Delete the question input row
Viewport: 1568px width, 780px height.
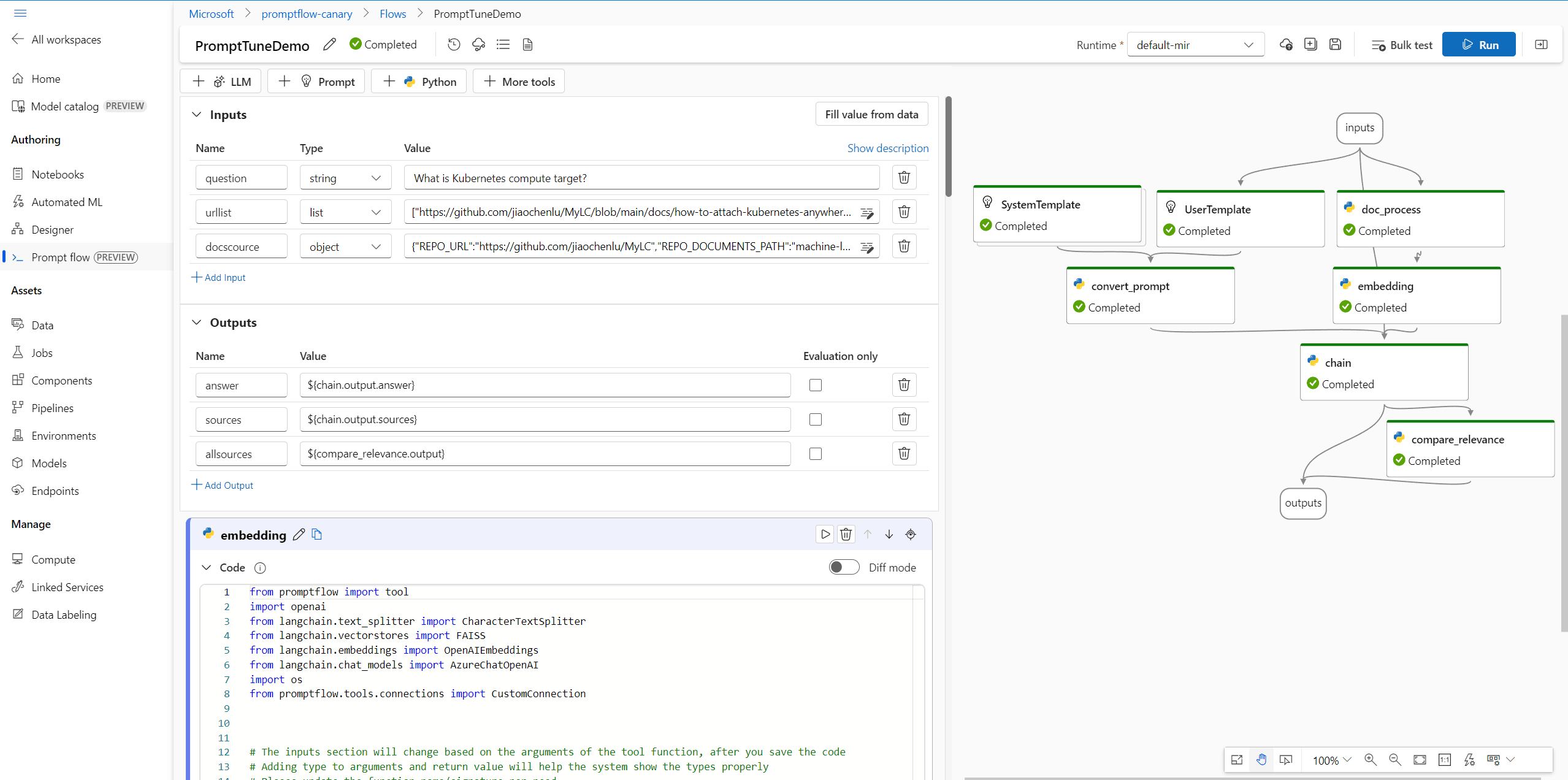coord(904,178)
